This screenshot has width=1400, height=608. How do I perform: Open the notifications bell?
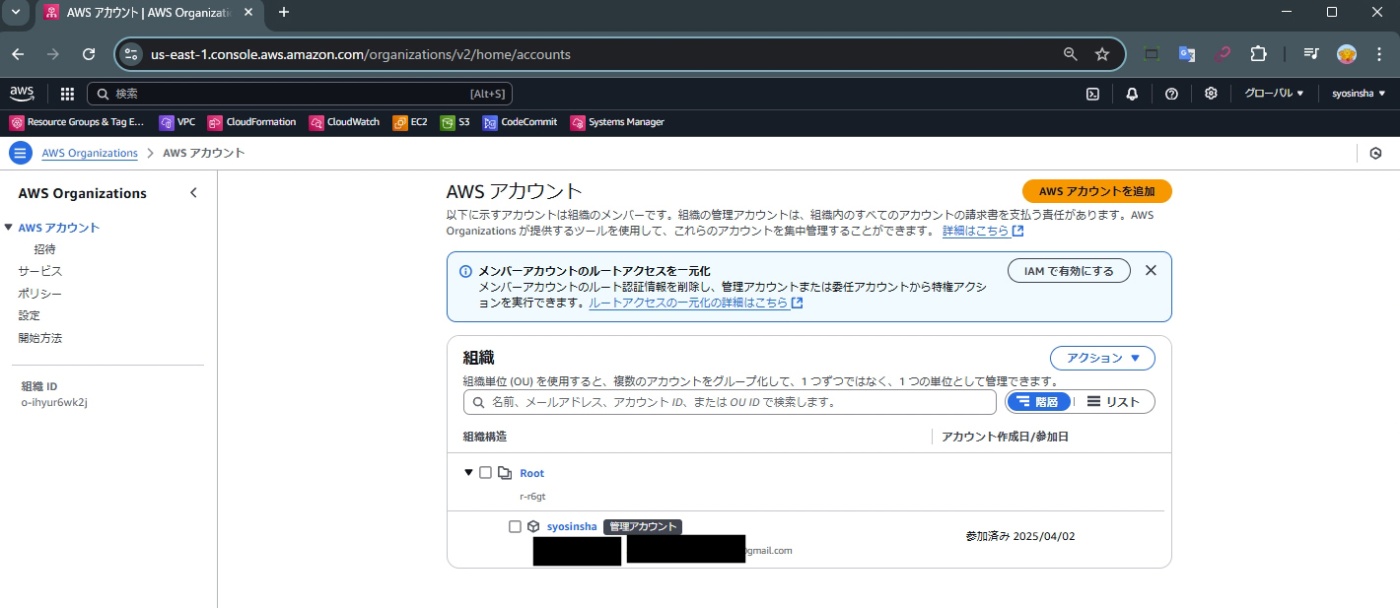coord(1132,94)
